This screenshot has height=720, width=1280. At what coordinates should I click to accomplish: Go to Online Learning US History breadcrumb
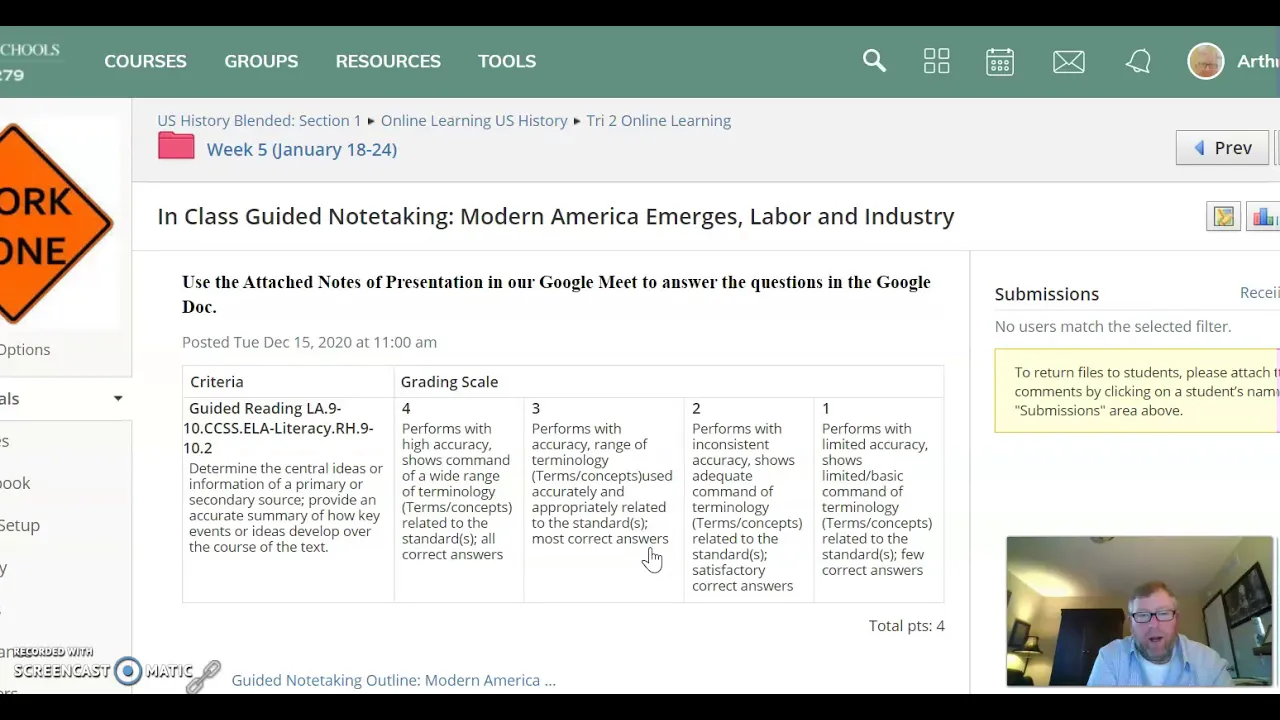click(474, 120)
